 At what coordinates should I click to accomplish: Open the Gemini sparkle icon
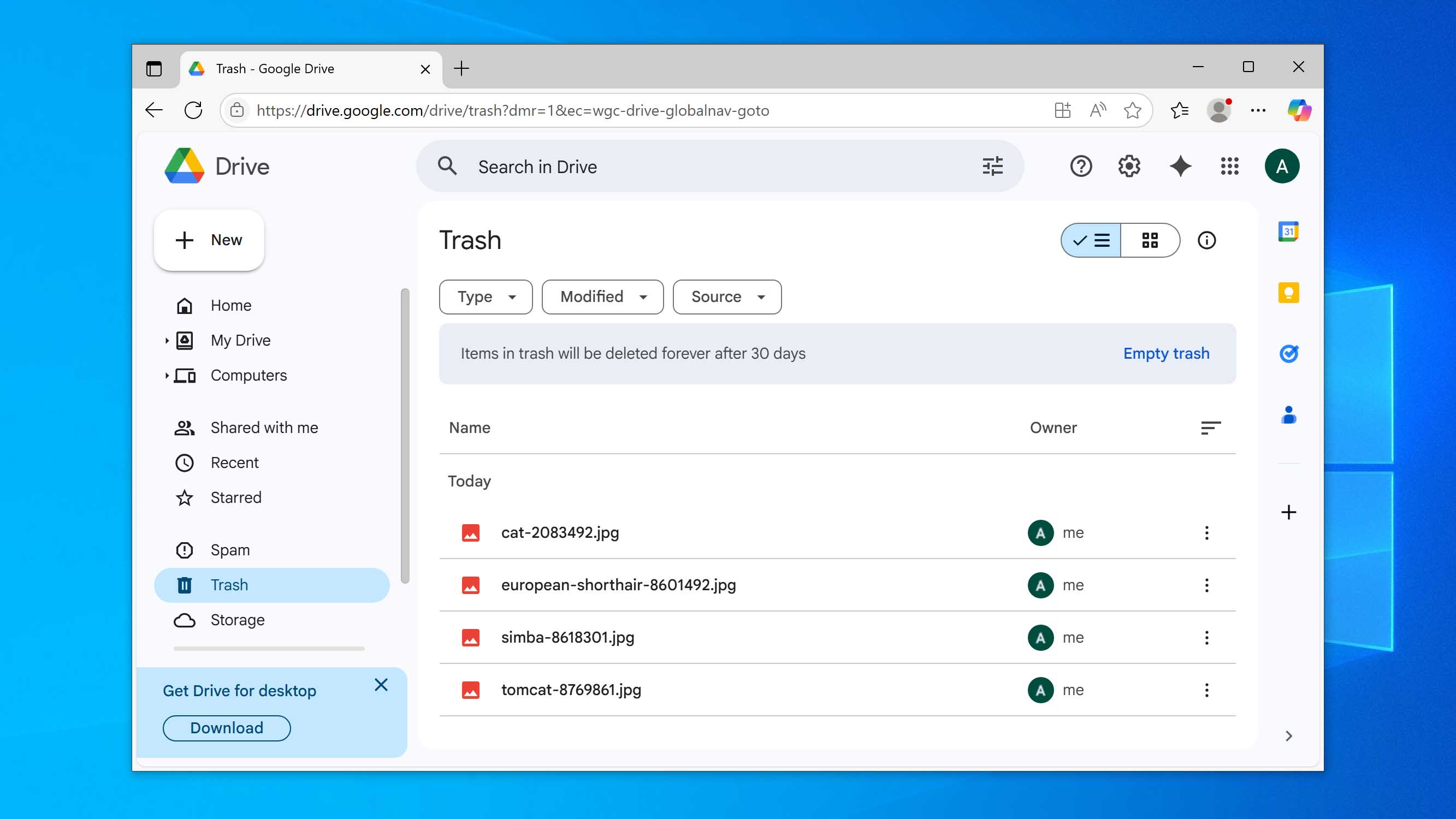(1180, 166)
